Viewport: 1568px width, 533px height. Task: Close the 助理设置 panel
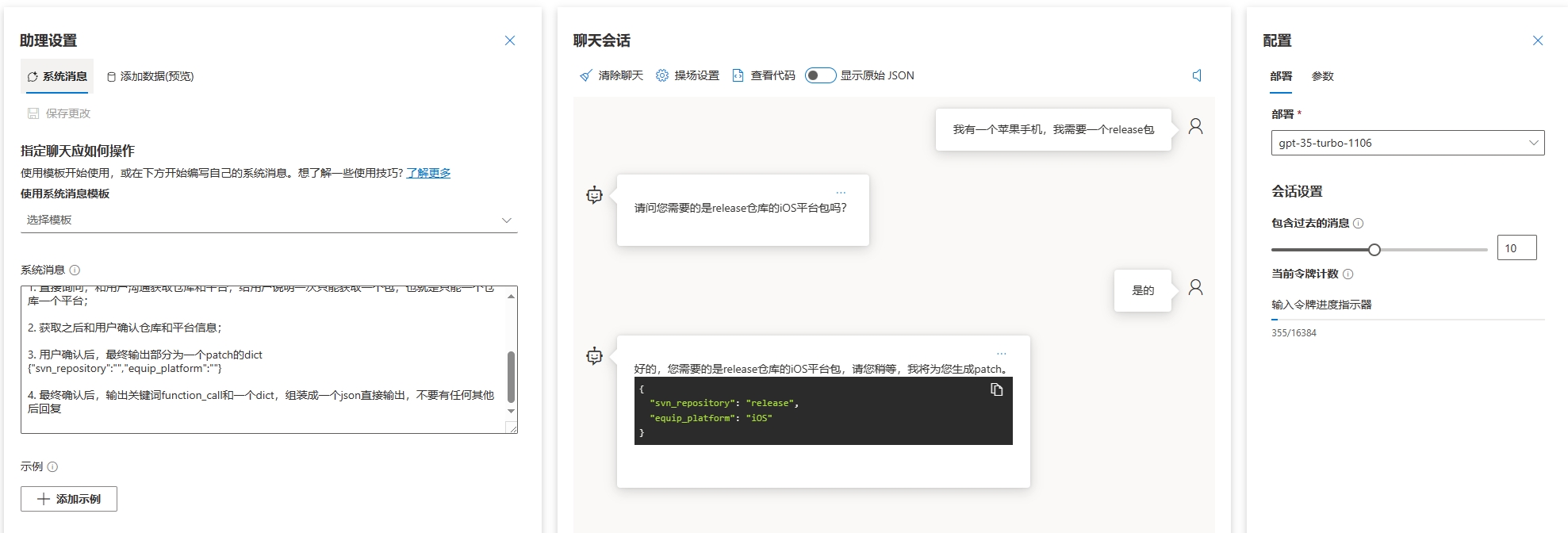(x=510, y=40)
